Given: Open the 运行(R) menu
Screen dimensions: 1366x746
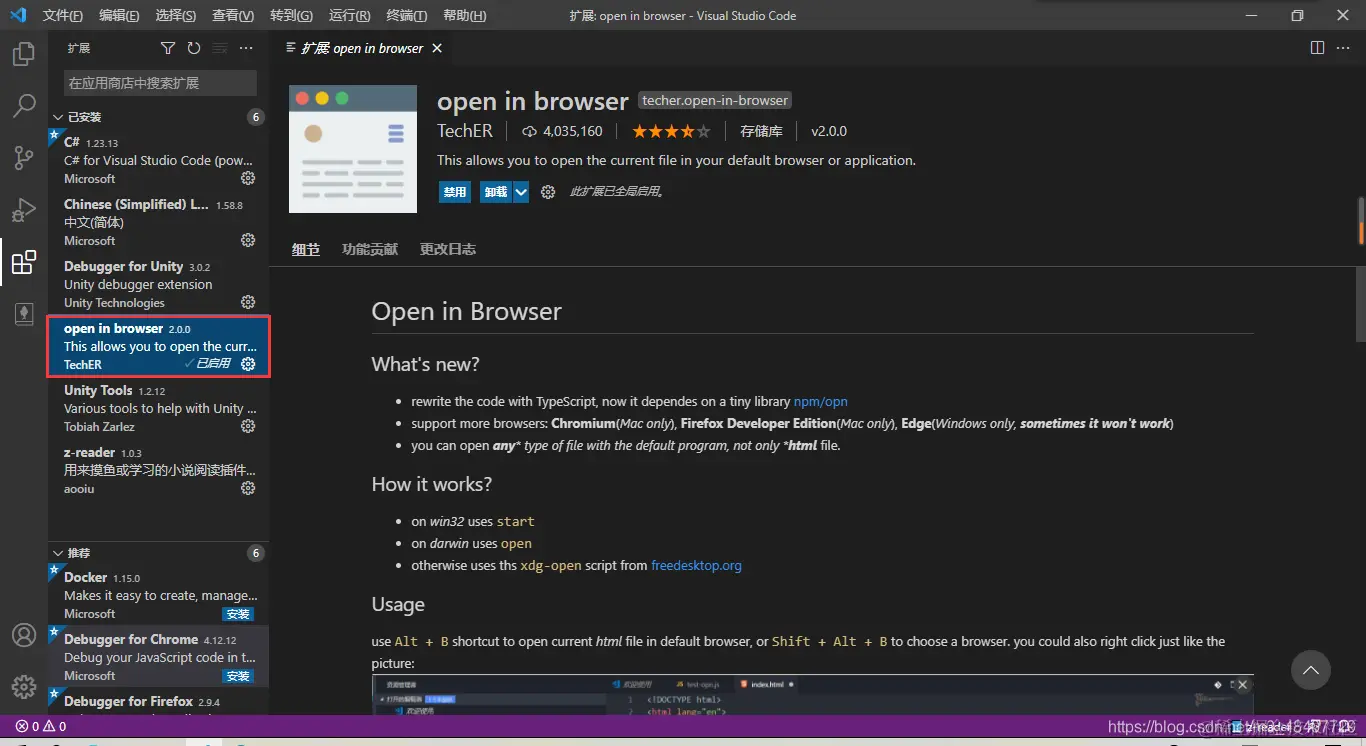Looking at the screenshot, I should point(349,16).
